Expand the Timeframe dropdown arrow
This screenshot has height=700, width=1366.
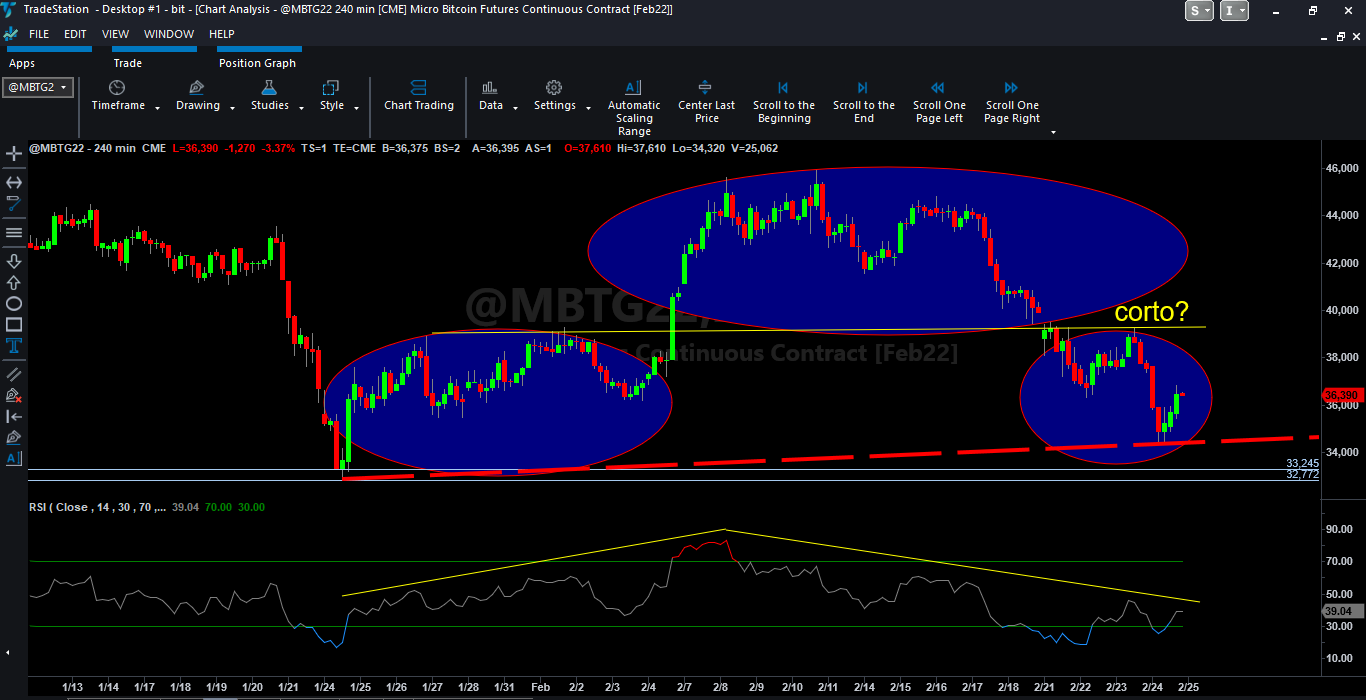pyautogui.click(x=156, y=107)
